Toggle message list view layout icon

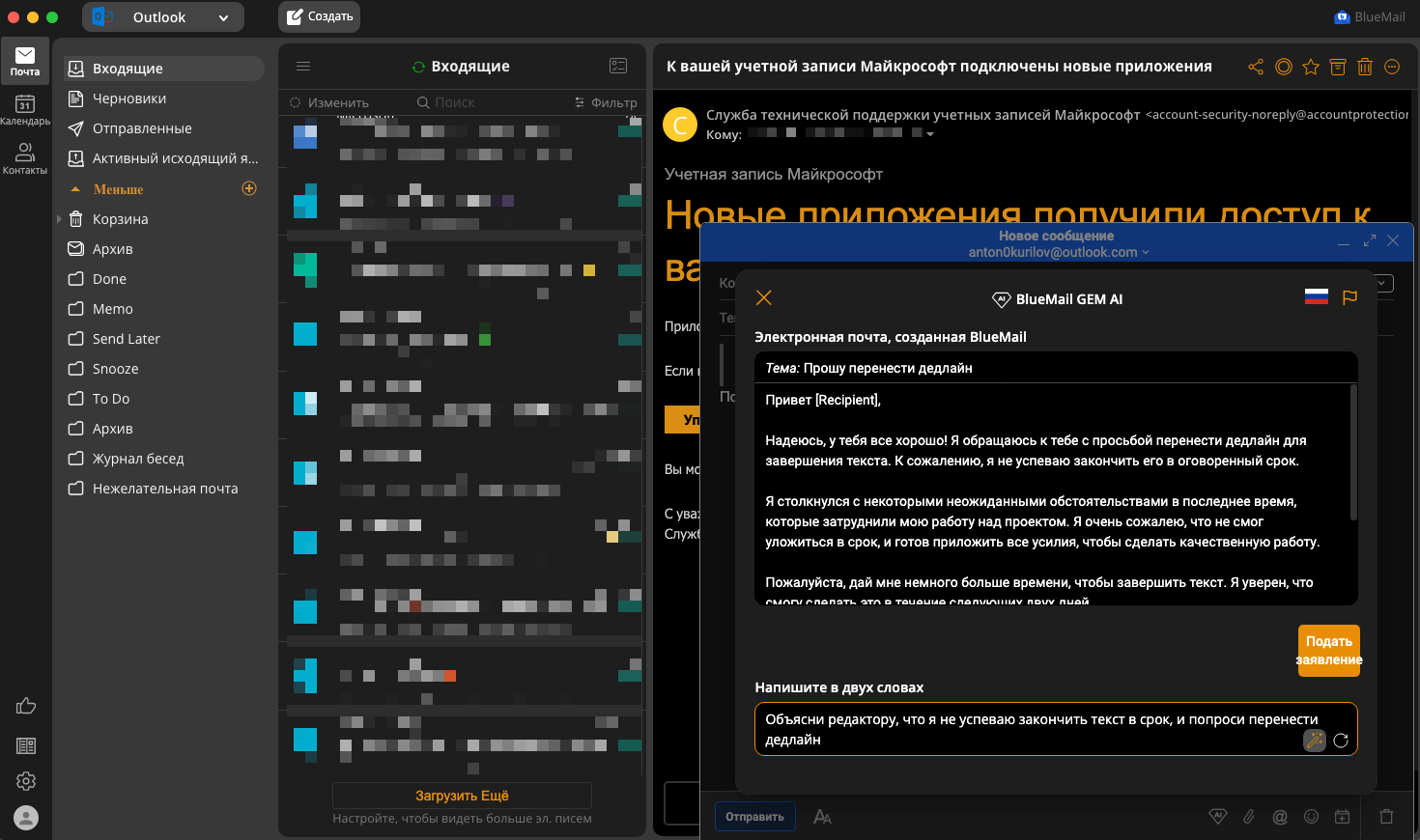click(x=618, y=66)
